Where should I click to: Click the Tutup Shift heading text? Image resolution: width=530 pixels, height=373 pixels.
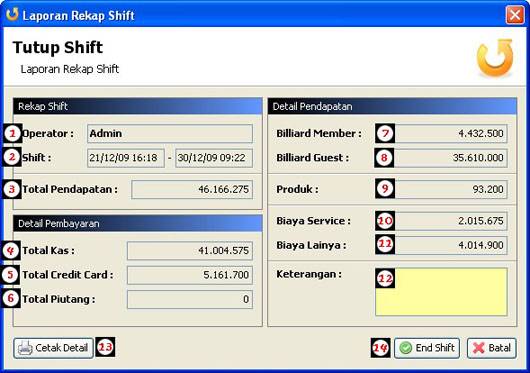57,47
